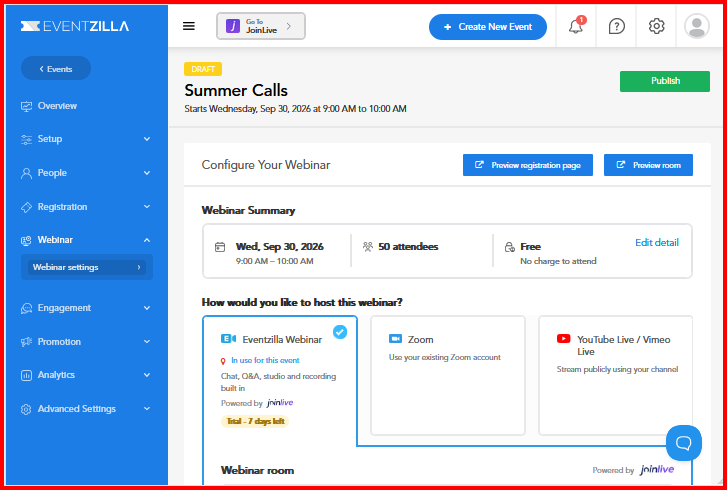Screen dimensions: 727x490
Task: Open the settings gear icon
Action: point(656,26)
